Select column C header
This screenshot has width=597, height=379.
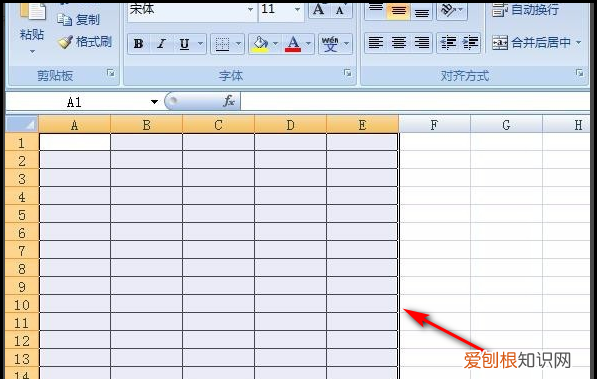click(219, 125)
